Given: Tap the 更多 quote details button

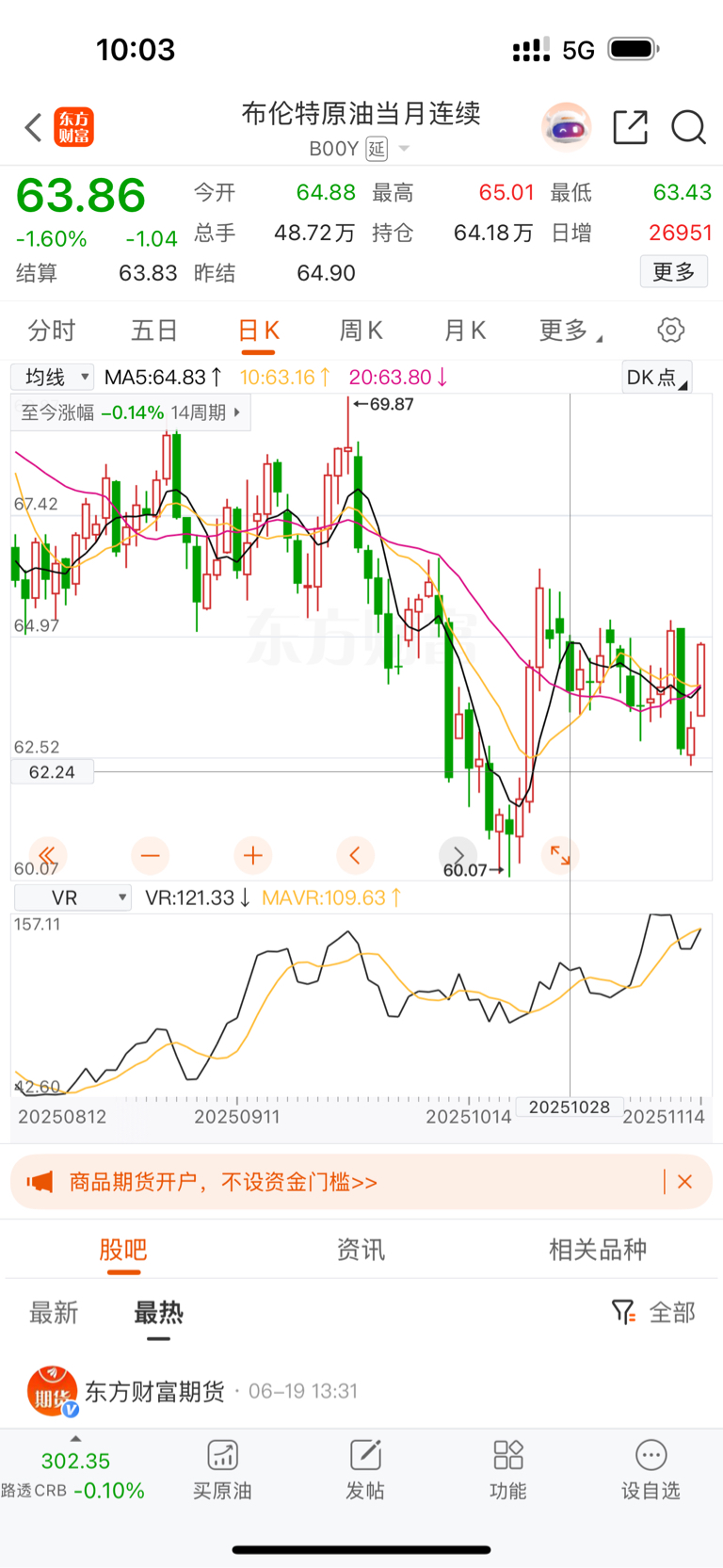Looking at the screenshot, I should 674,272.
